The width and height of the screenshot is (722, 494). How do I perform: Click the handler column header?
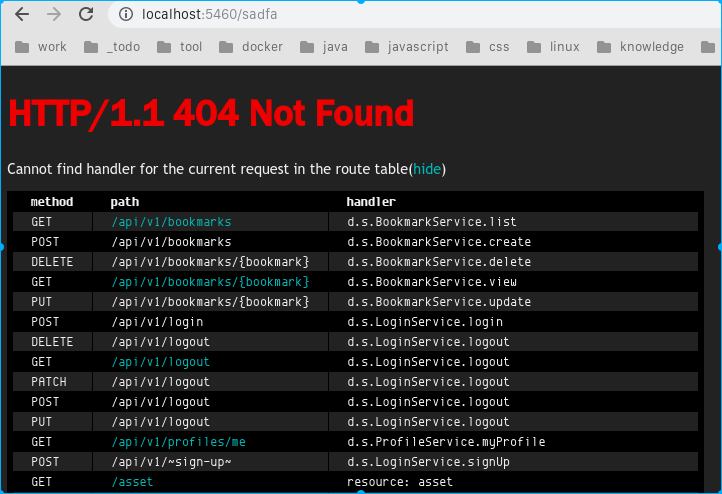click(x=371, y=202)
